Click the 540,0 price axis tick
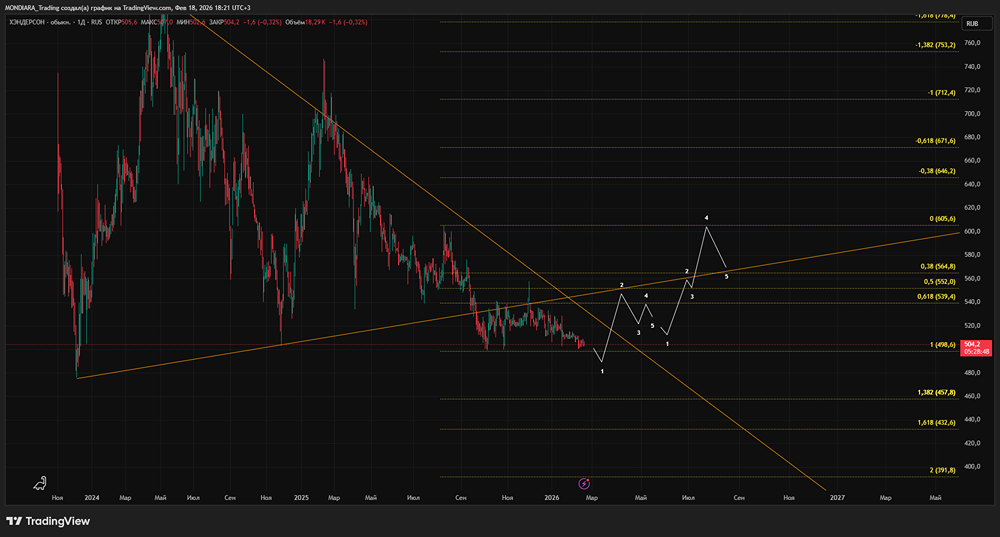Image resolution: width=1000 pixels, height=537 pixels. 973,302
